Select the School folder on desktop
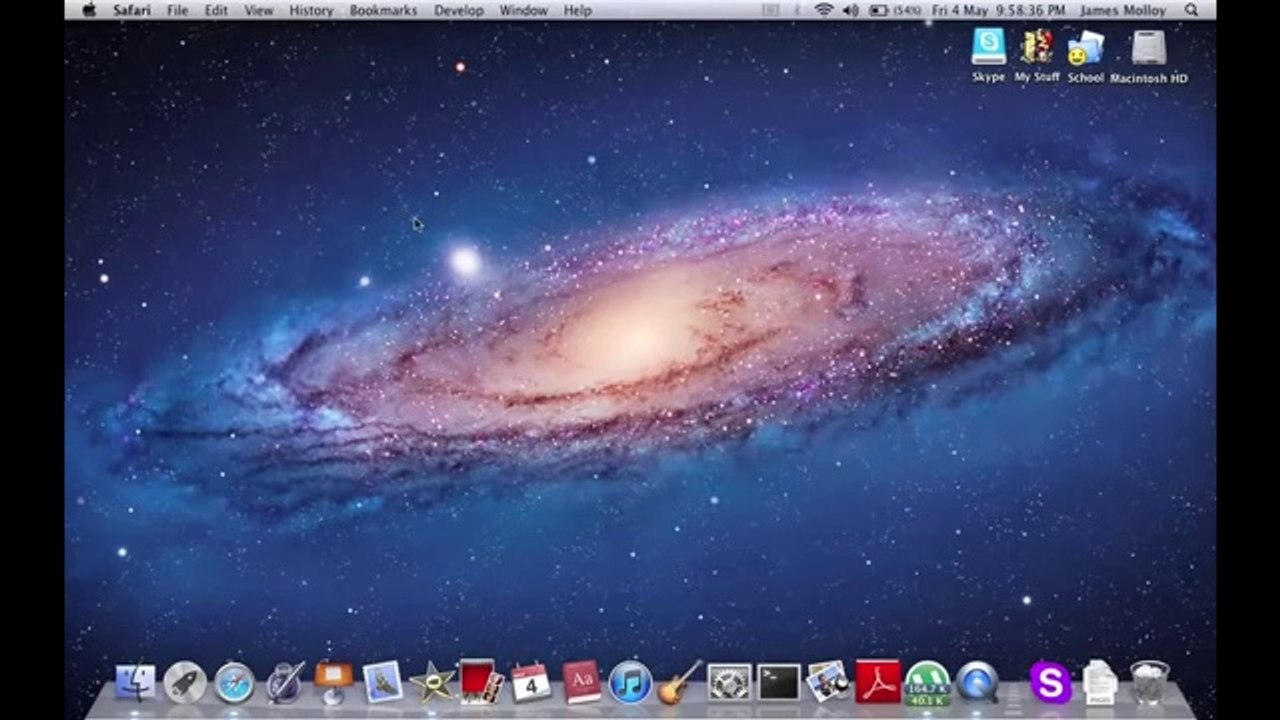The image size is (1280, 720). pos(1085,56)
